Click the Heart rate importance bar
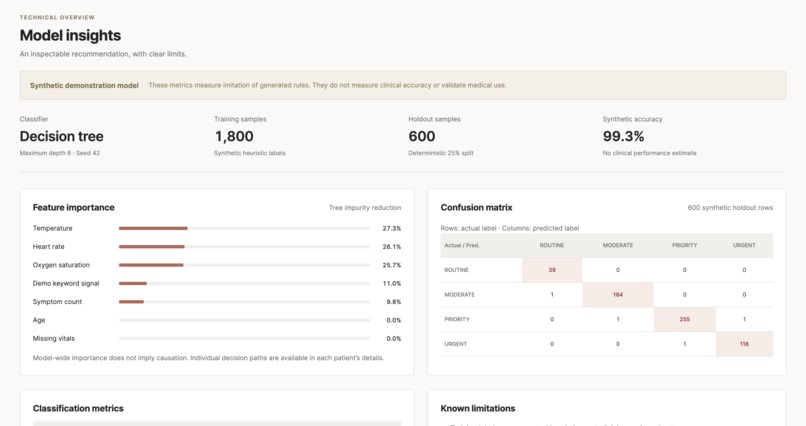Viewport: 806px width, 426px height. [244, 247]
